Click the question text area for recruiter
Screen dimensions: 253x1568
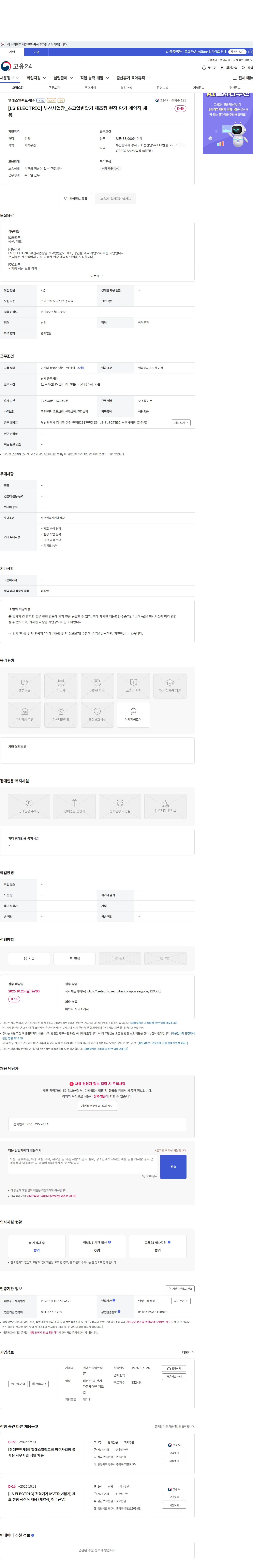pos(83,1165)
